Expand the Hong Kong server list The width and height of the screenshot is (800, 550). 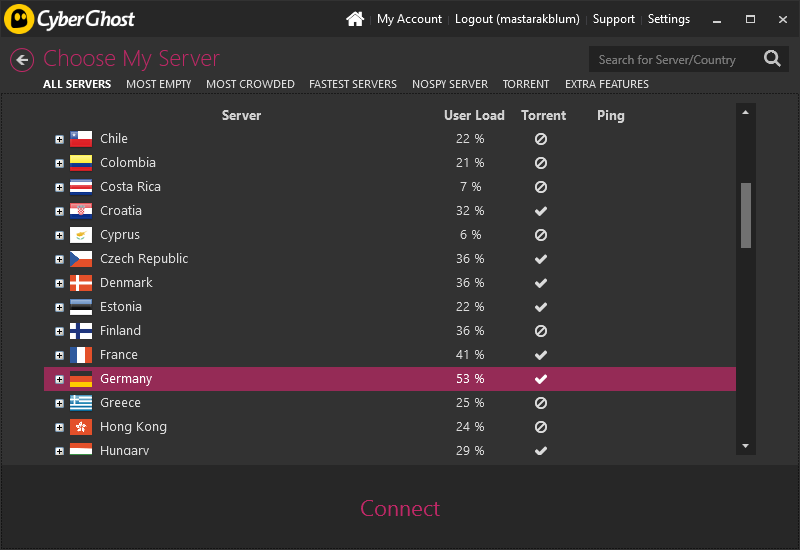(x=59, y=427)
